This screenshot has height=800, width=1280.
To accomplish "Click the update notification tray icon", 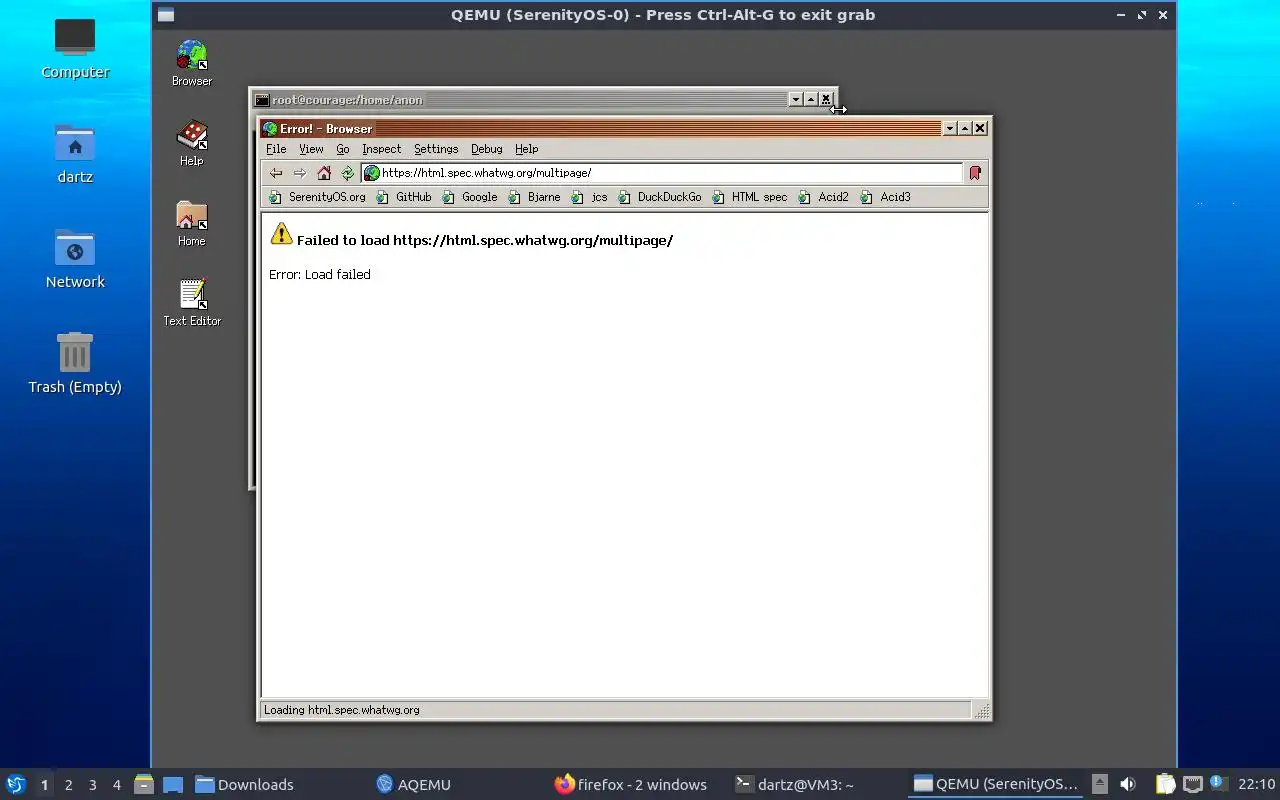I will coord(1218,783).
